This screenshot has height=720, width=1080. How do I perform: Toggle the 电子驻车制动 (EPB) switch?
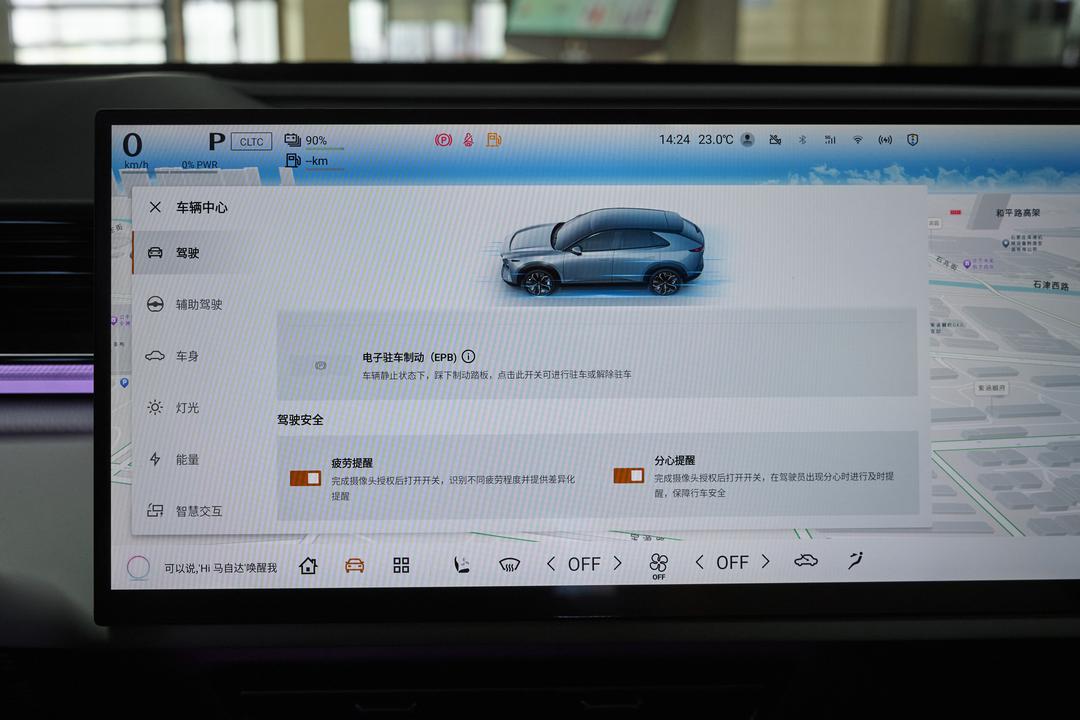(320, 365)
